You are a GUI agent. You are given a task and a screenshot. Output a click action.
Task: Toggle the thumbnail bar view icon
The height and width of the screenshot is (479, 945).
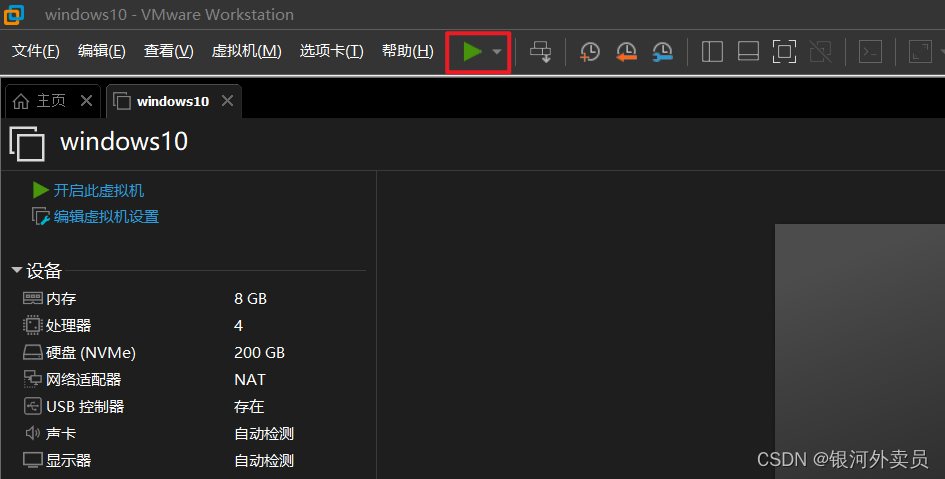(x=748, y=52)
